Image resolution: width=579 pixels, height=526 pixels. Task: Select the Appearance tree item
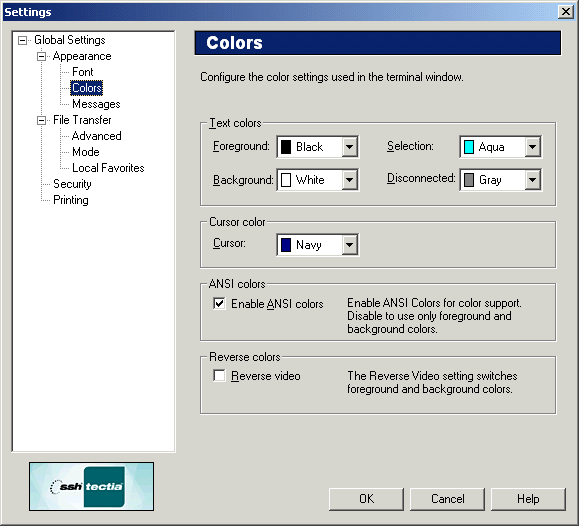click(82, 56)
